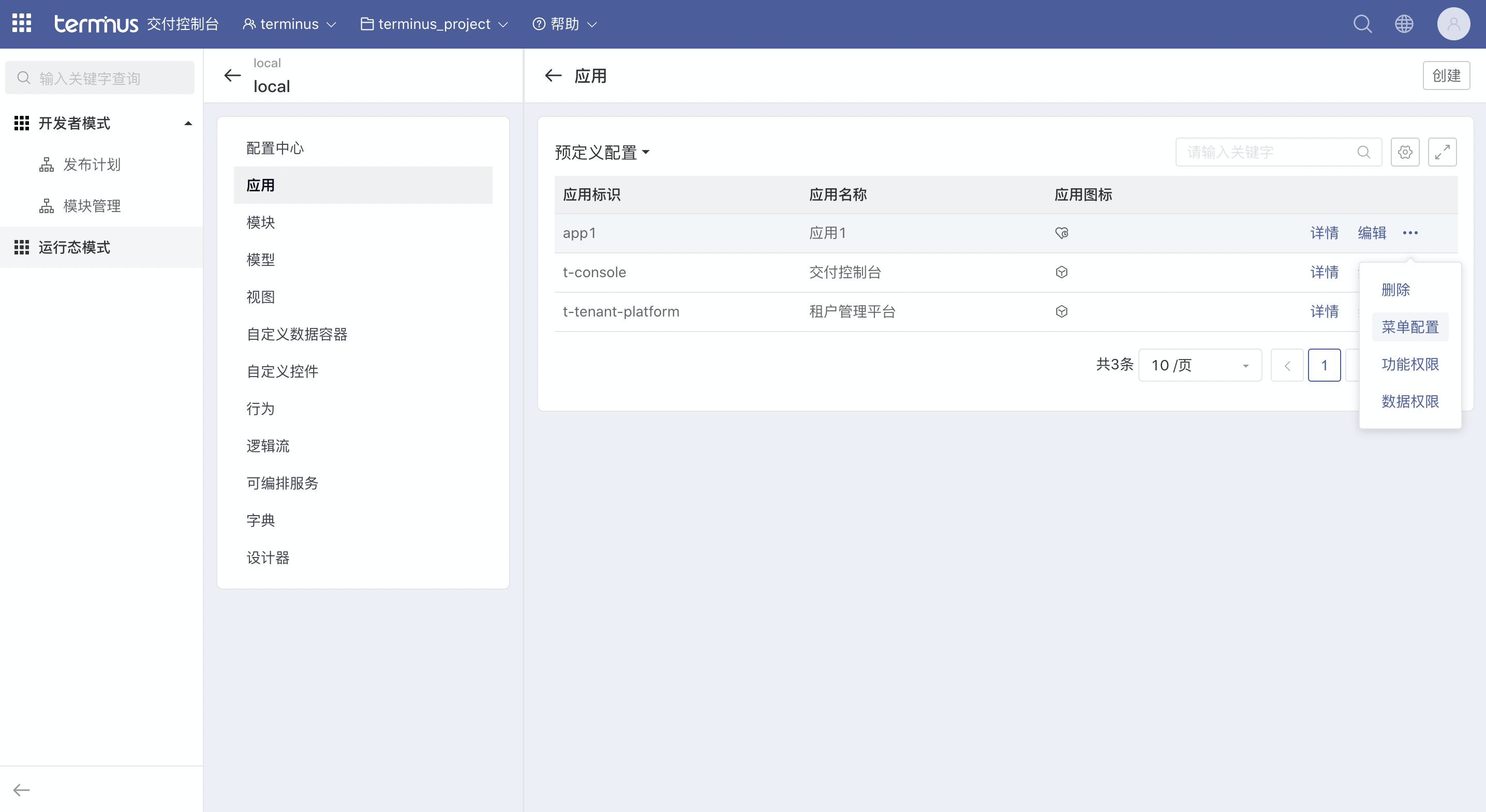The image size is (1486, 812).
Task: Click the back arrow beside local
Action: (232, 76)
